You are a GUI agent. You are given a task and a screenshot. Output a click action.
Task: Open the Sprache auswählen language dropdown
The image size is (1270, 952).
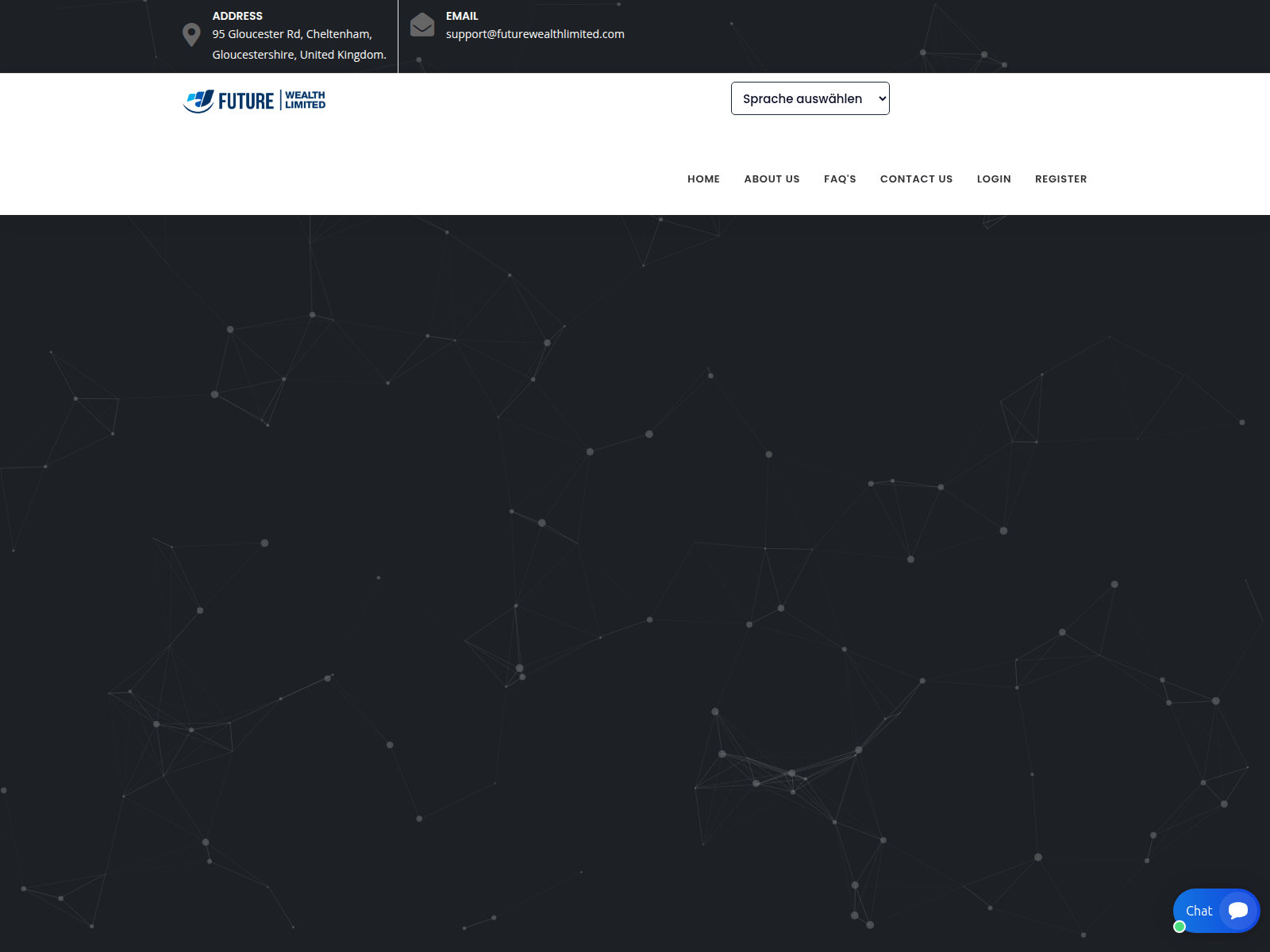(x=810, y=98)
